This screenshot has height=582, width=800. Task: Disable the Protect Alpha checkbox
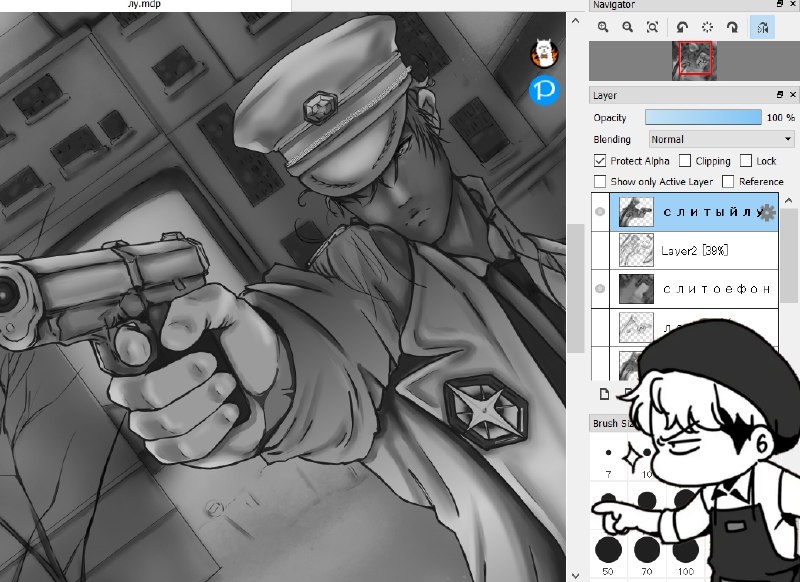pyautogui.click(x=600, y=161)
